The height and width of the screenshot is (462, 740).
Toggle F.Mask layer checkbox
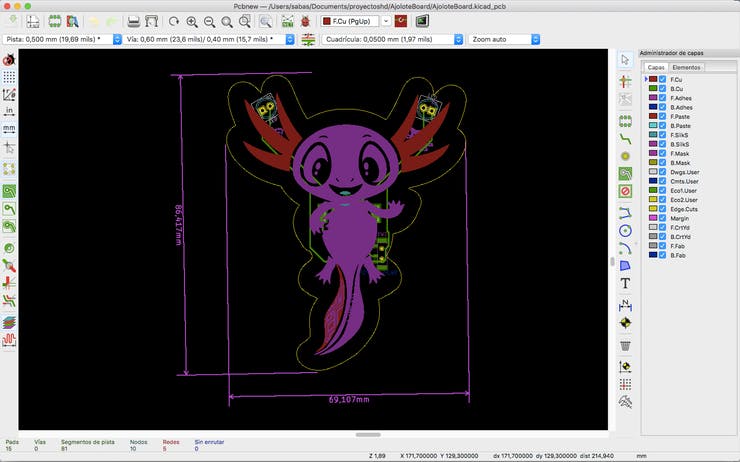coord(663,153)
